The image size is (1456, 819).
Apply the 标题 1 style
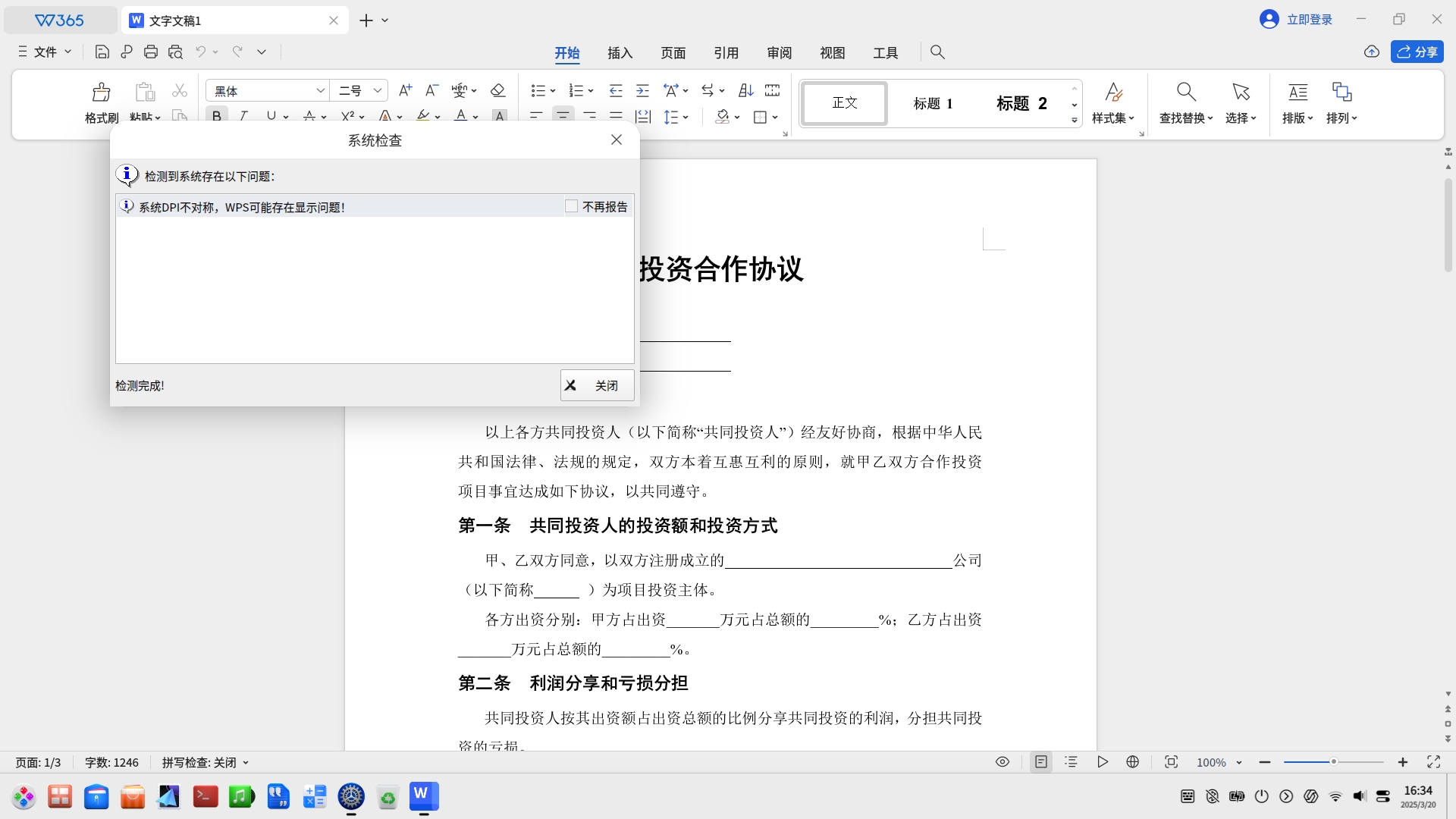pos(933,103)
